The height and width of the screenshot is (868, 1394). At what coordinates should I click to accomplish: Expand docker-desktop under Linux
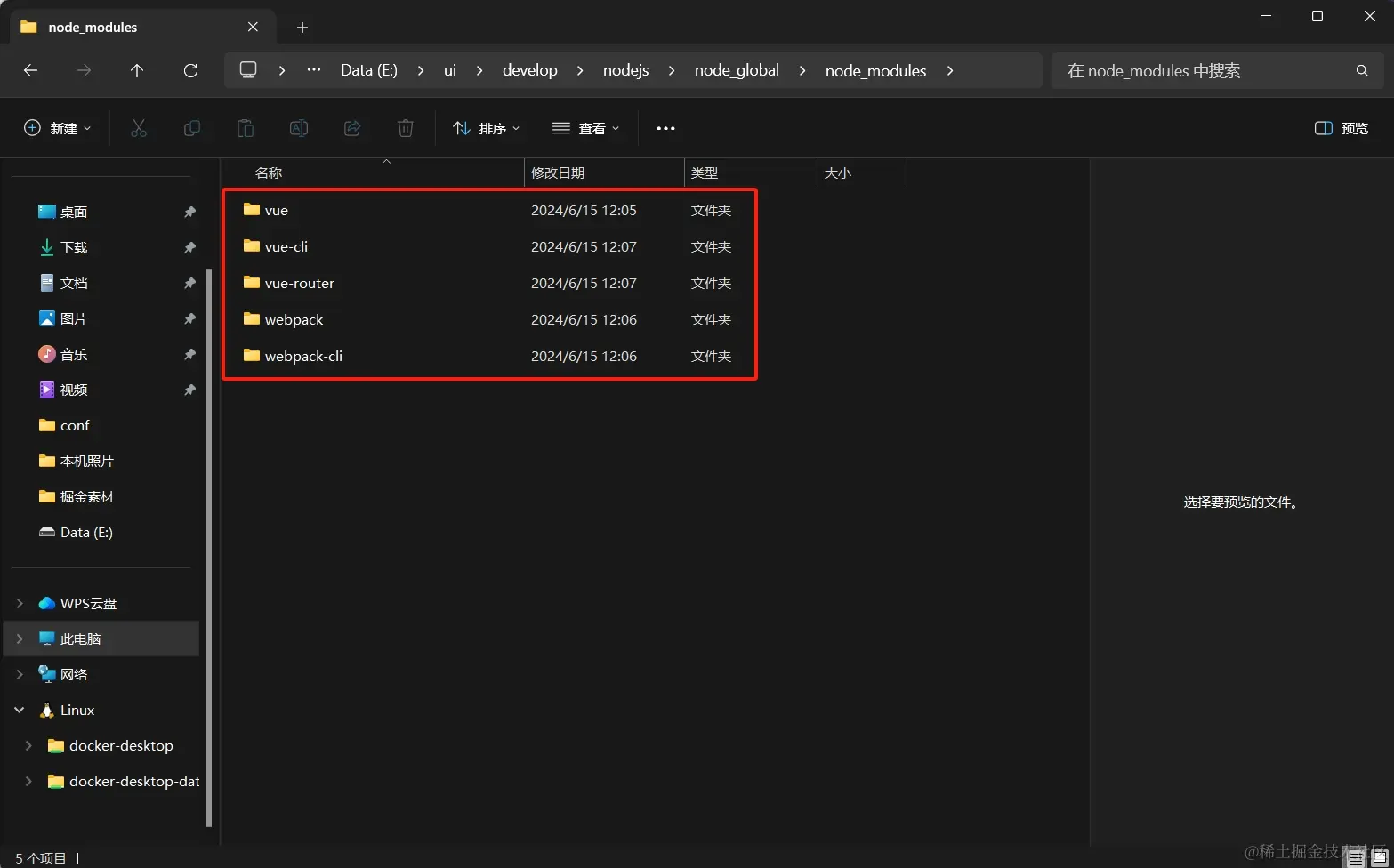[28, 745]
